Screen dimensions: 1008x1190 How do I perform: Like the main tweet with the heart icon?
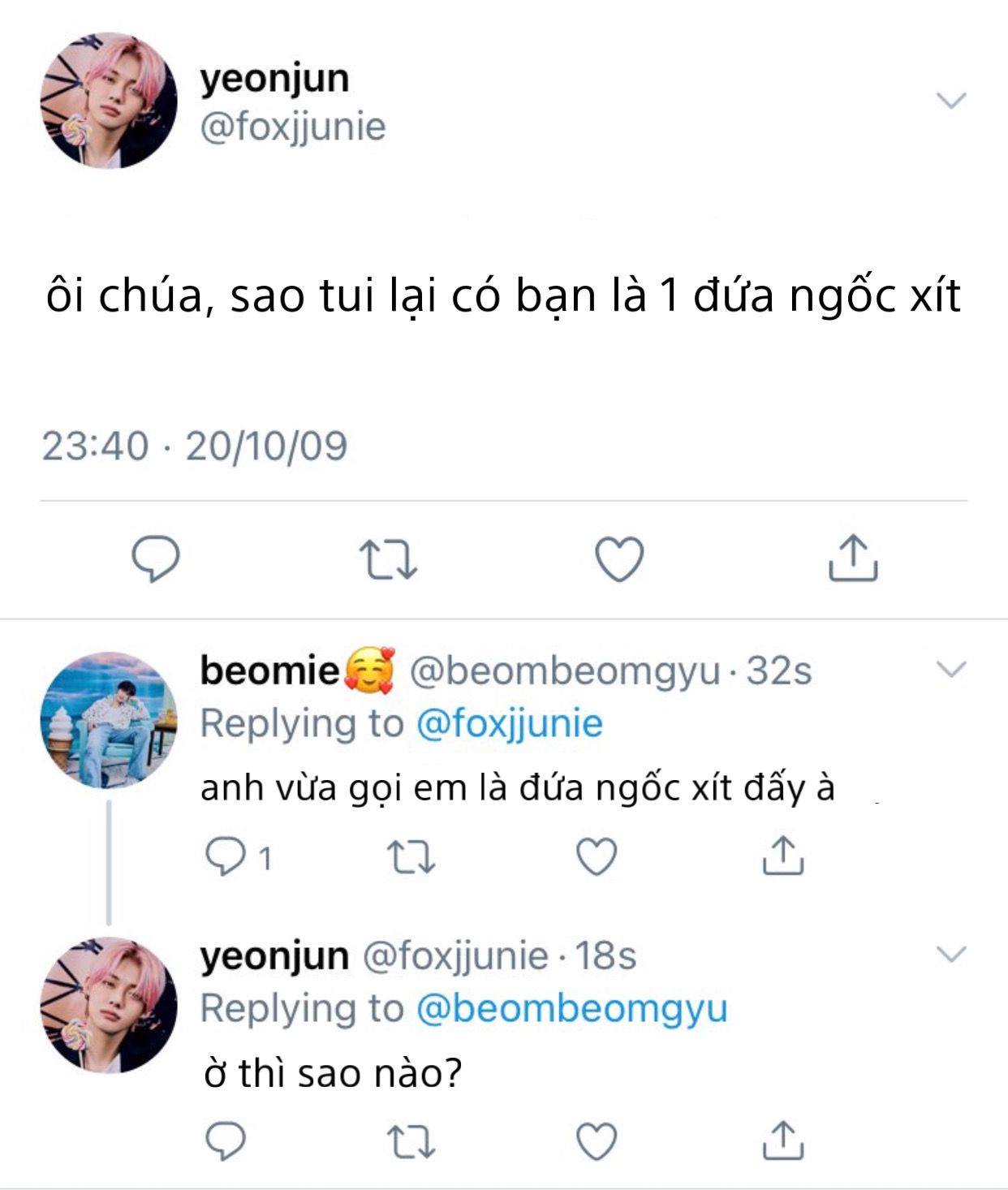click(x=619, y=559)
